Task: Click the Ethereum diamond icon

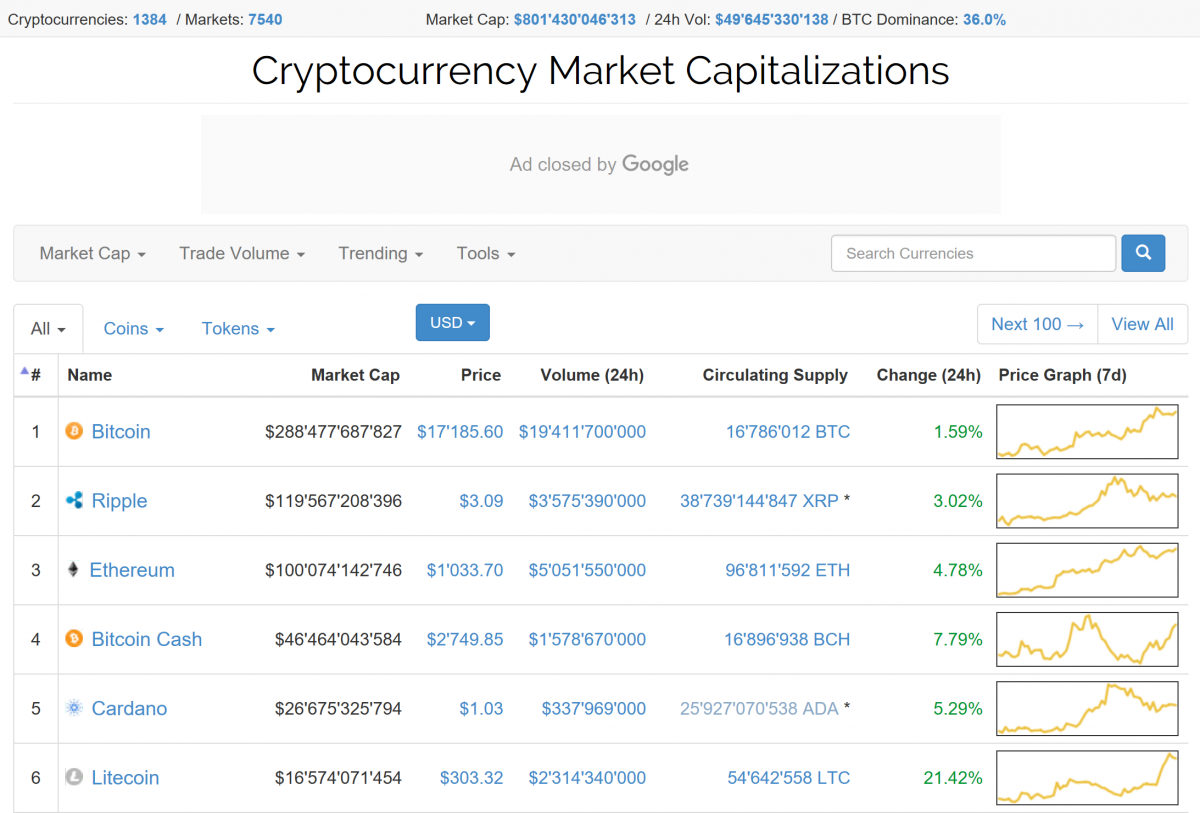Action: coord(73,569)
